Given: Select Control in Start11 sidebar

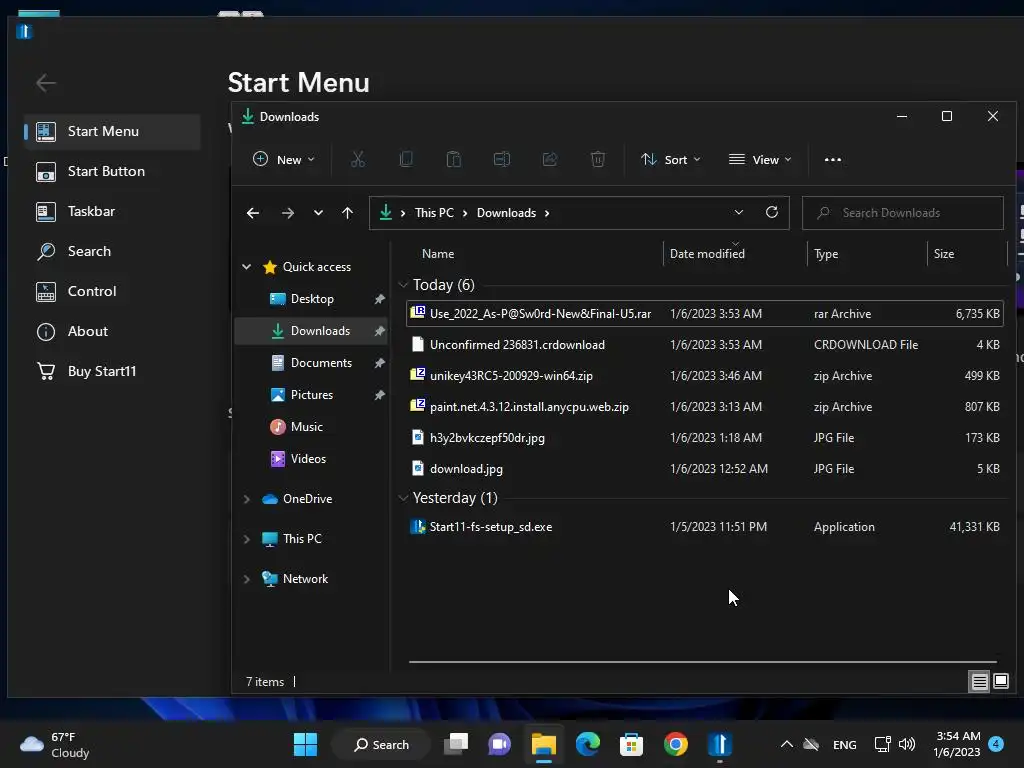Looking at the screenshot, I should pyautogui.click(x=112, y=291).
